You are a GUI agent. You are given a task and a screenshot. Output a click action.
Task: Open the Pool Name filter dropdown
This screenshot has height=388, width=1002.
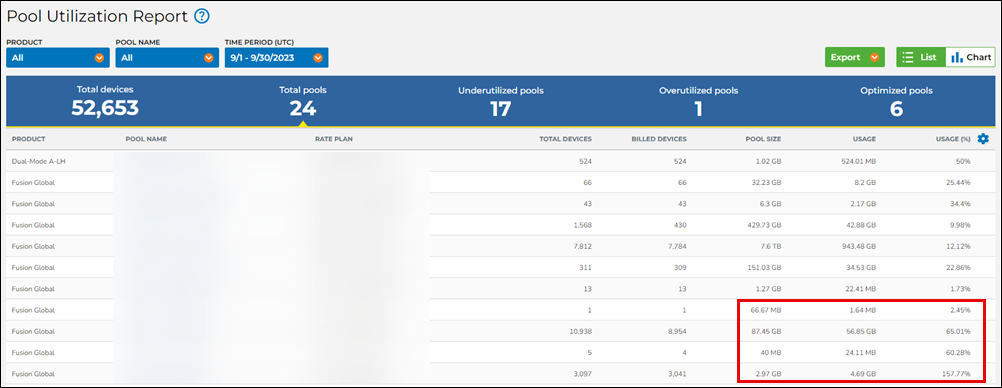(167, 58)
